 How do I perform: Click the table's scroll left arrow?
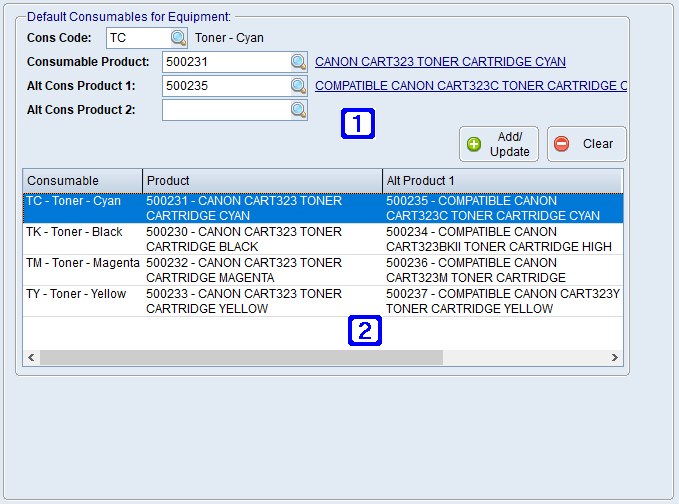point(31,358)
